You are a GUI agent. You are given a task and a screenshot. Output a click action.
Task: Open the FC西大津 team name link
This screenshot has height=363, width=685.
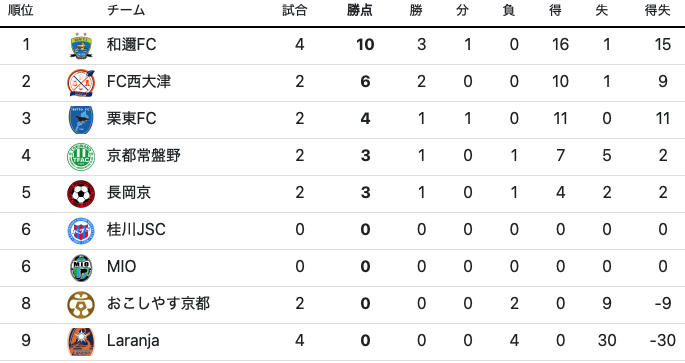point(139,82)
